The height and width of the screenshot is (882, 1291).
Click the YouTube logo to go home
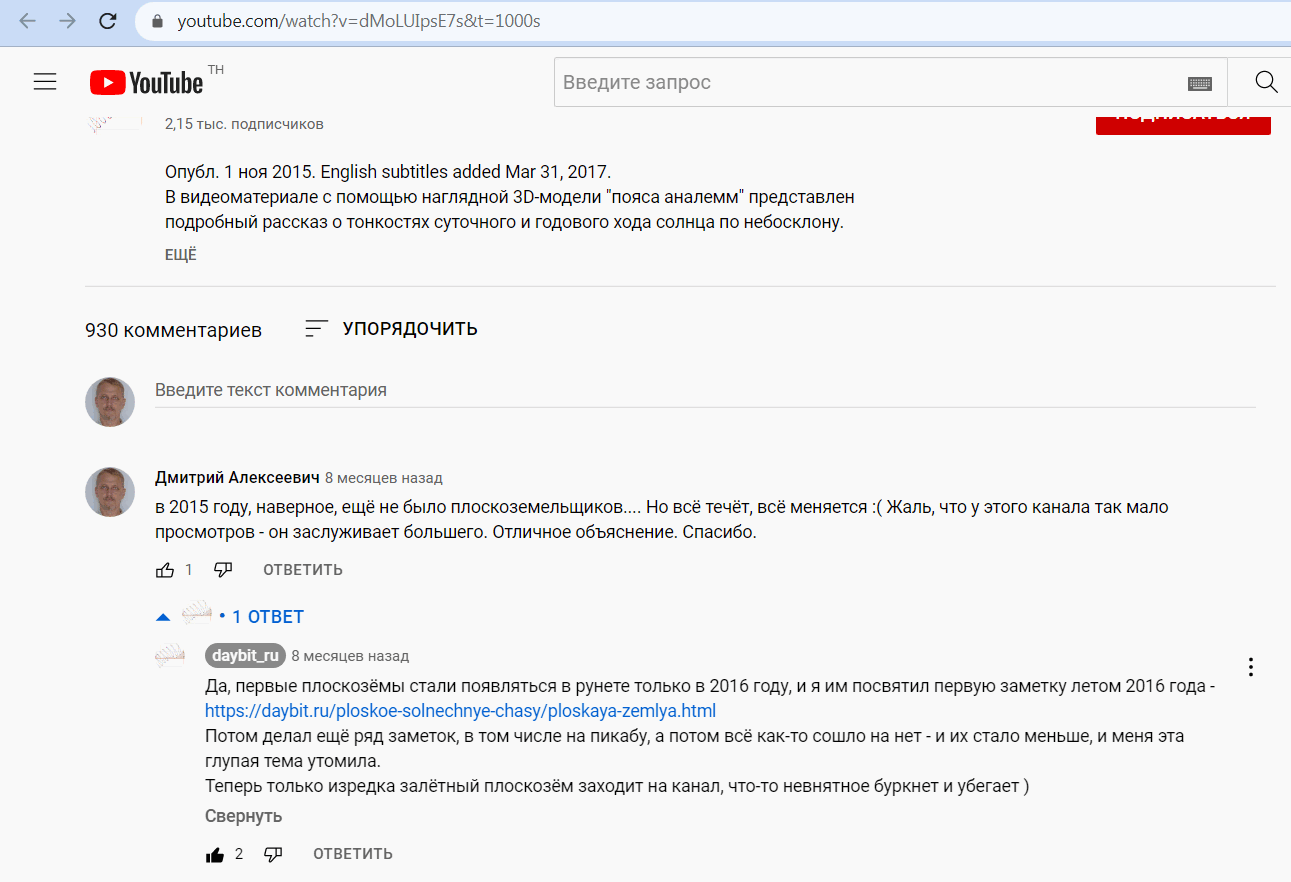pos(147,82)
